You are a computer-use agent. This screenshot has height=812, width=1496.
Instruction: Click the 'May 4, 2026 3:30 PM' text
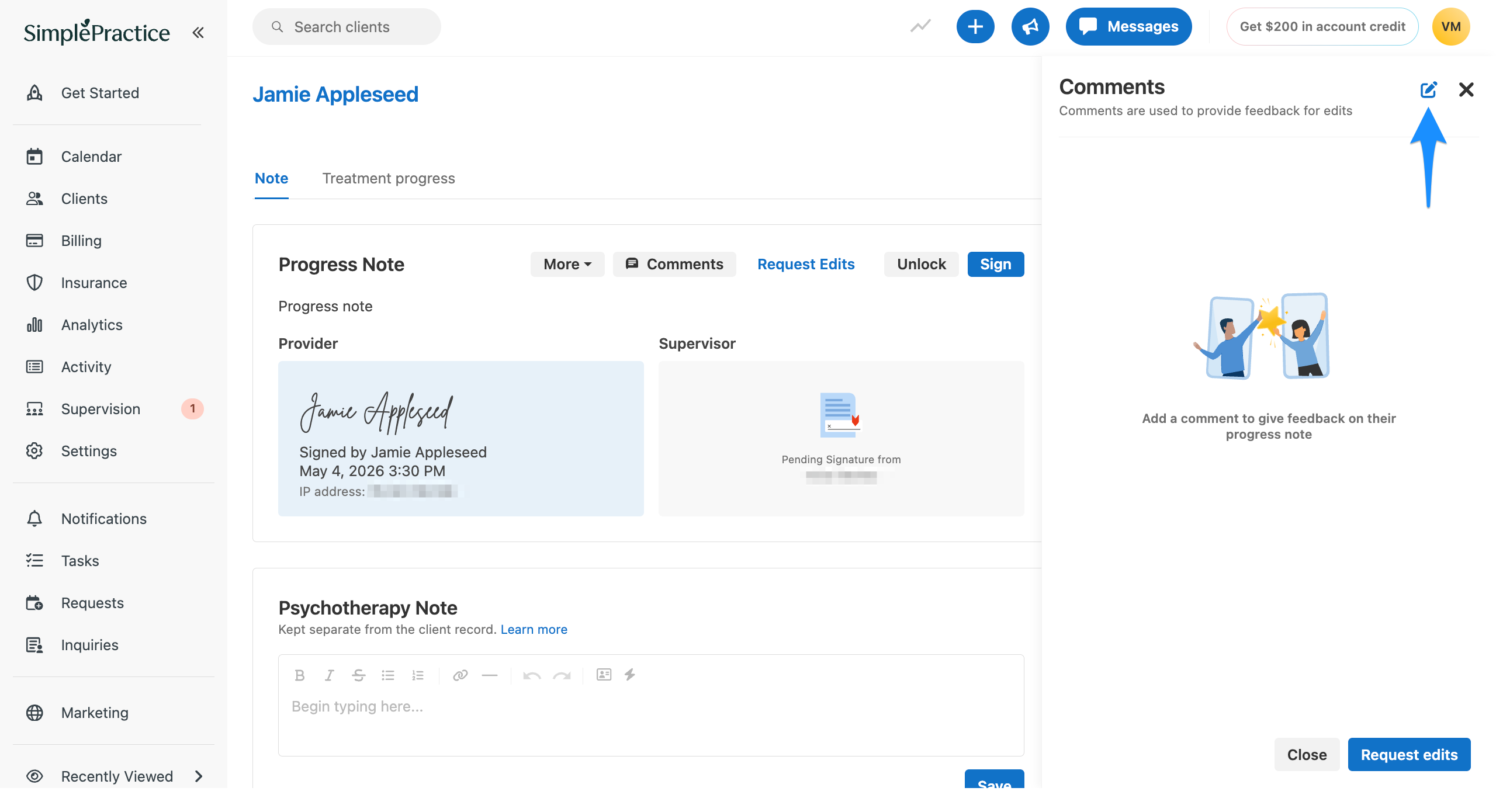tap(372, 471)
